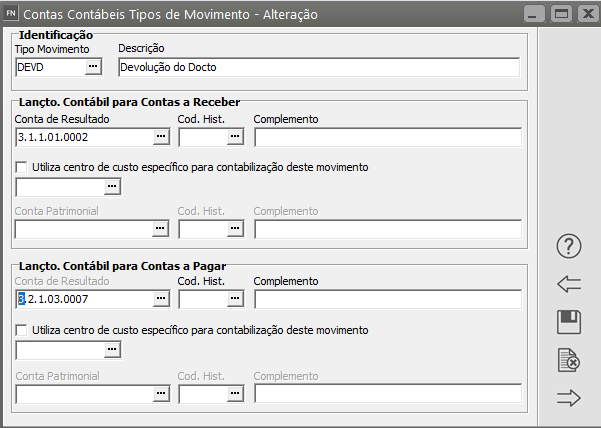Image resolution: width=601 pixels, height=428 pixels.
Task: Maximize the Contas Contábeis window
Action: point(560,15)
